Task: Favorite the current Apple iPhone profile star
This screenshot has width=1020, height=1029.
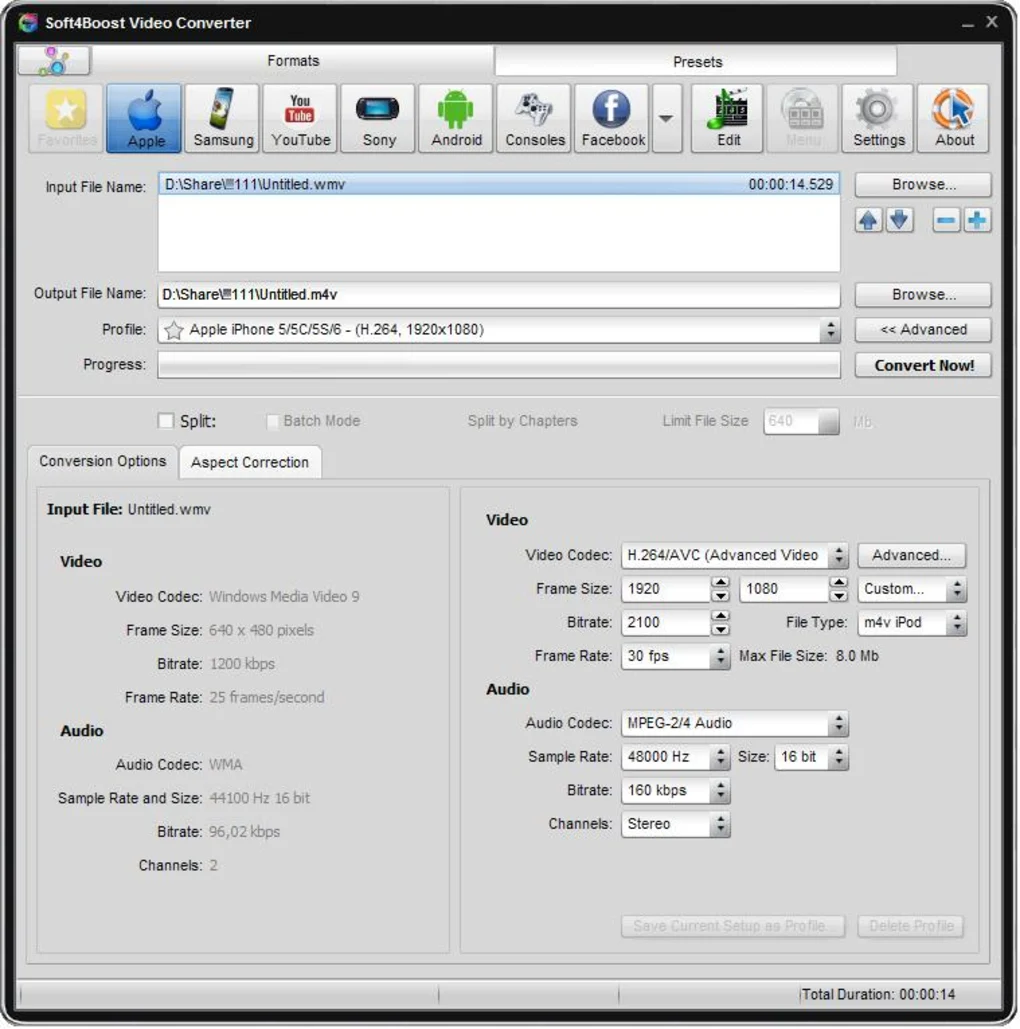Action: (174, 329)
